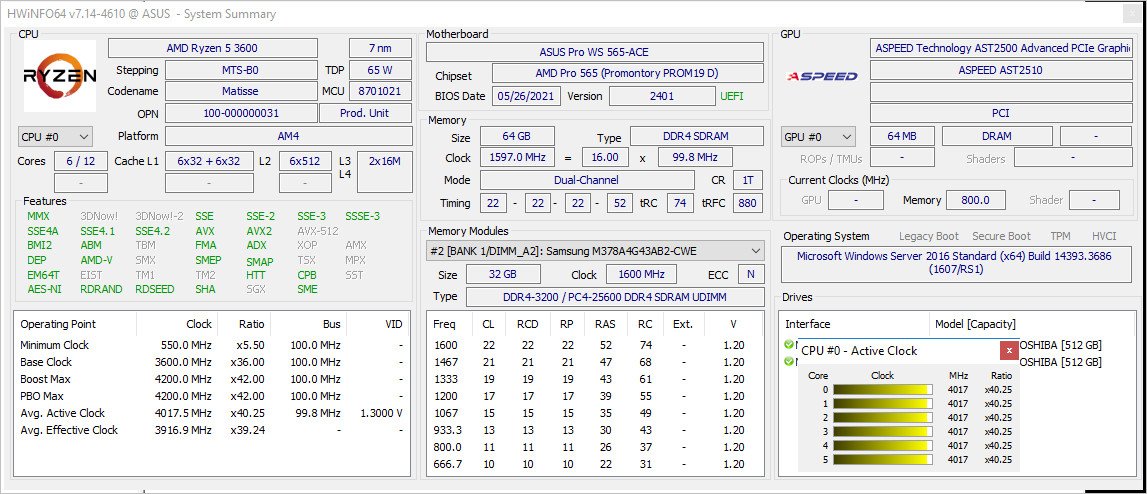Click the Interface column header in Drives
Screen dimensions: 1147x494
click(x=808, y=324)
